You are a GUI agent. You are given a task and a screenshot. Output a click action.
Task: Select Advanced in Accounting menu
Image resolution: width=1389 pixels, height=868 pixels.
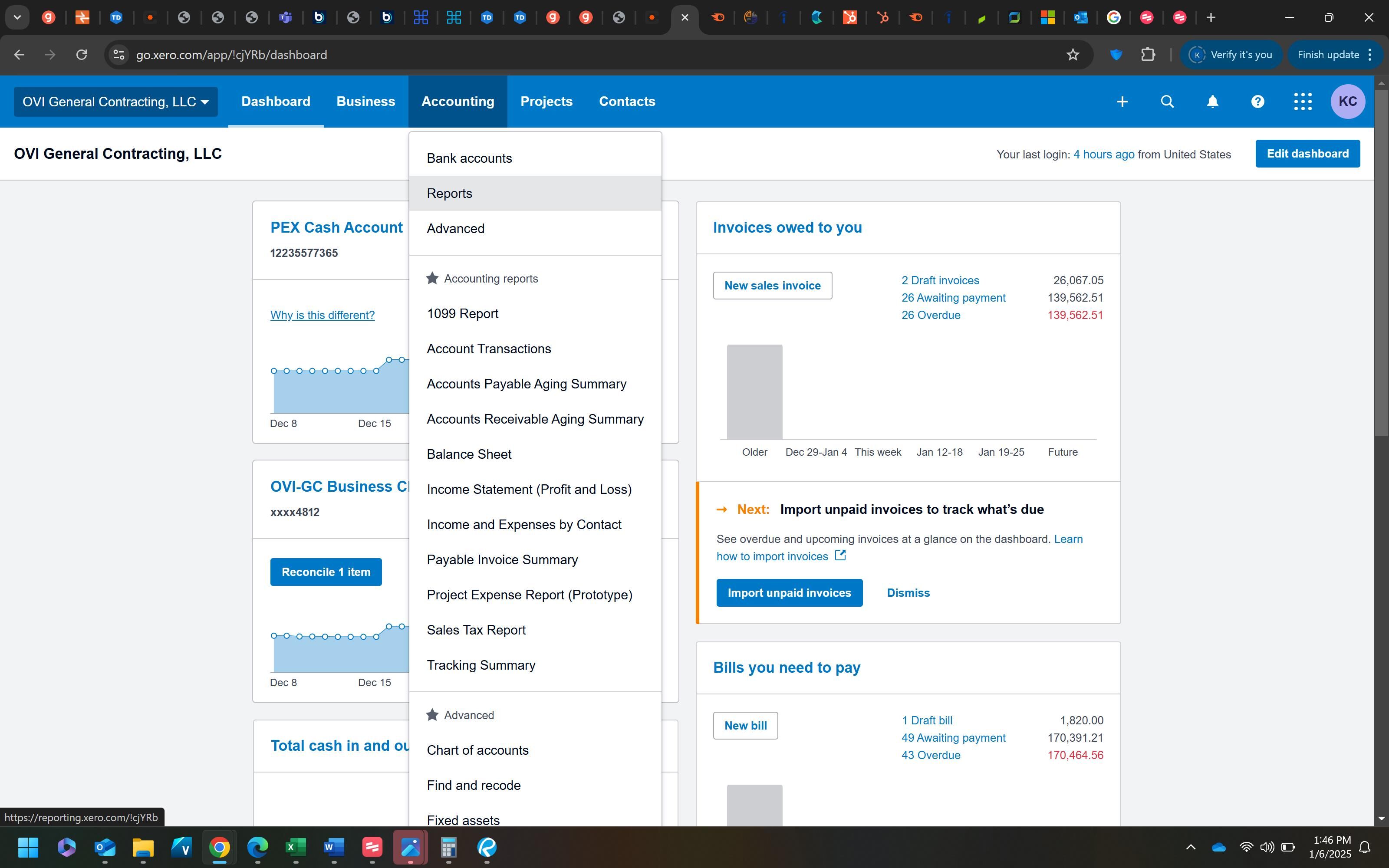pyautogui.click(x=535, y=228)
